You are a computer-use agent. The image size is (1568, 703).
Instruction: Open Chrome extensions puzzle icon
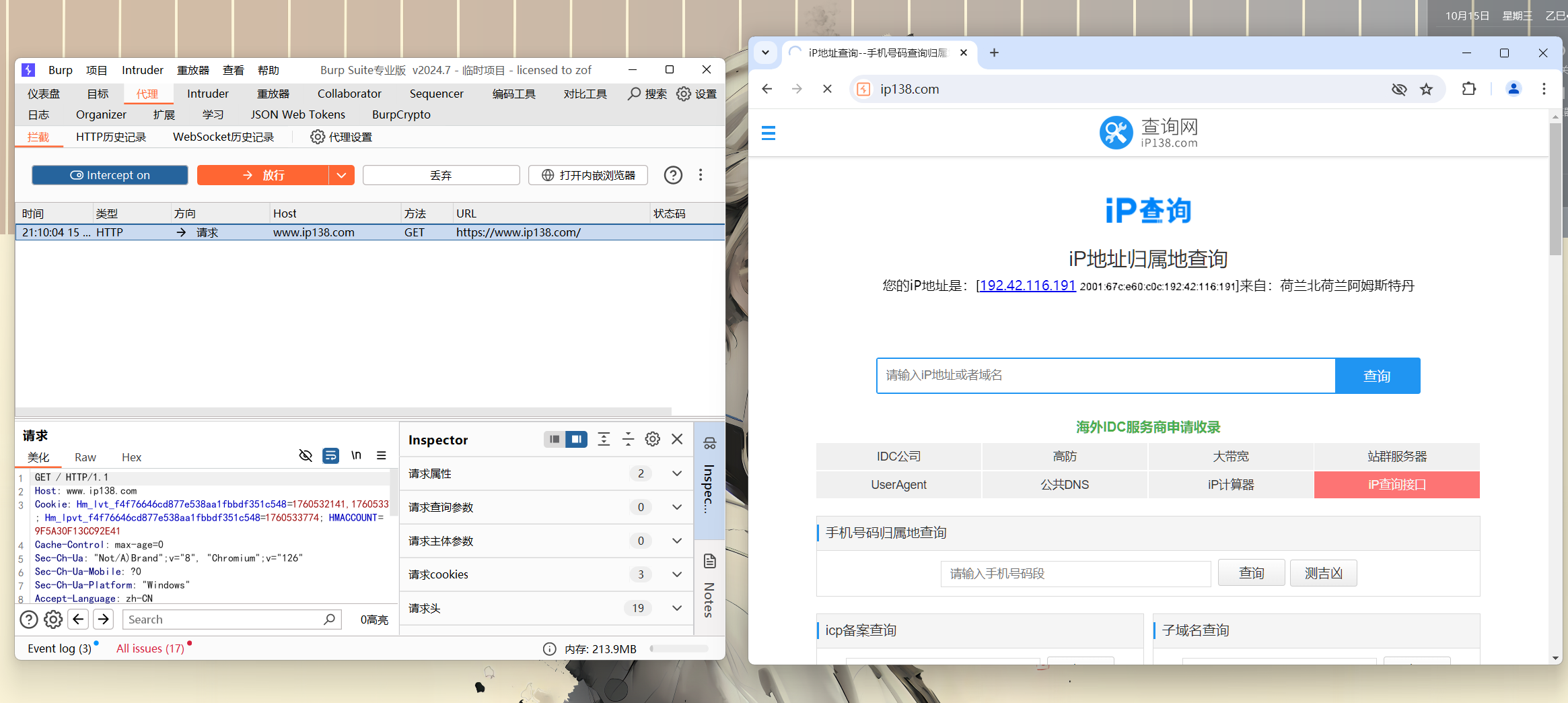(x=1469, y=89)
